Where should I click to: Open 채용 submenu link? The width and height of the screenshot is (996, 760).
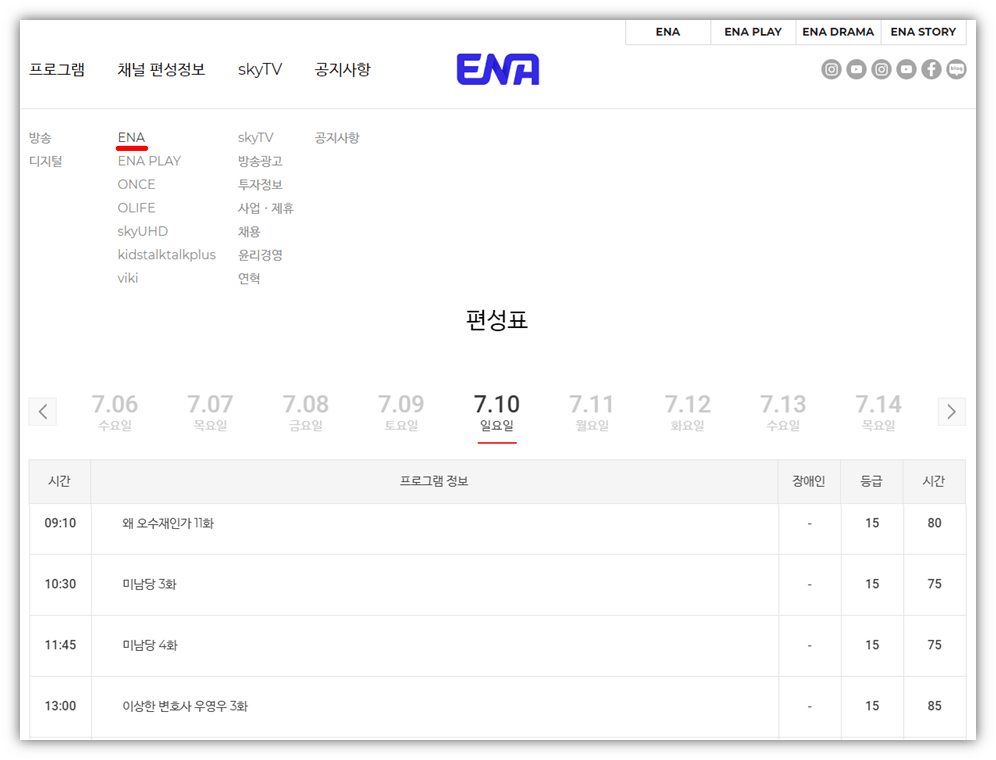(249, 231)
